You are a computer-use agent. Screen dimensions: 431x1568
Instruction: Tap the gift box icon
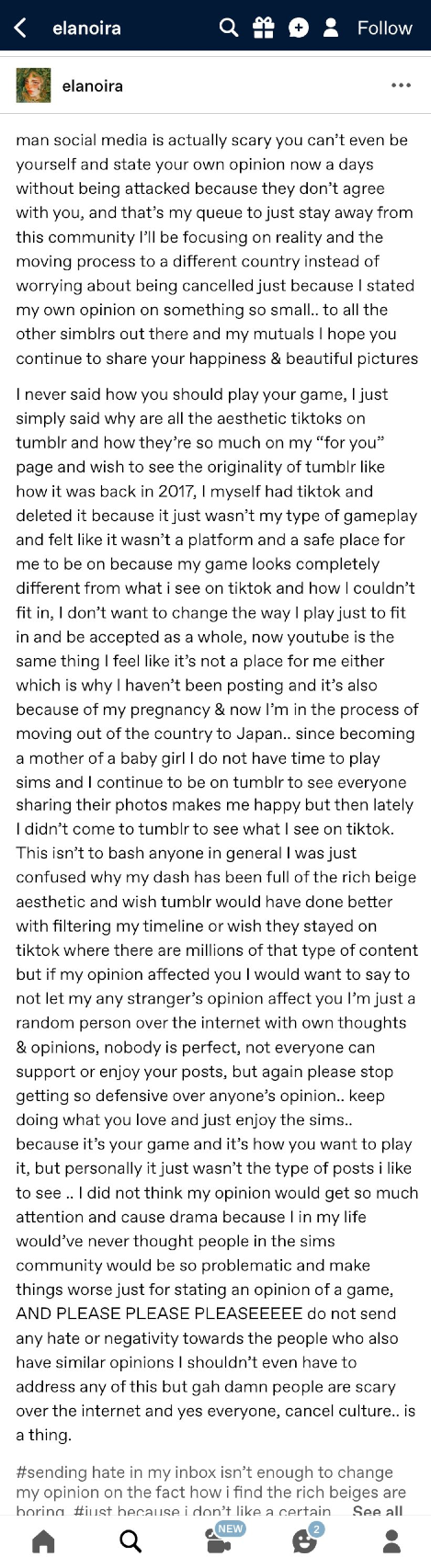264,28
